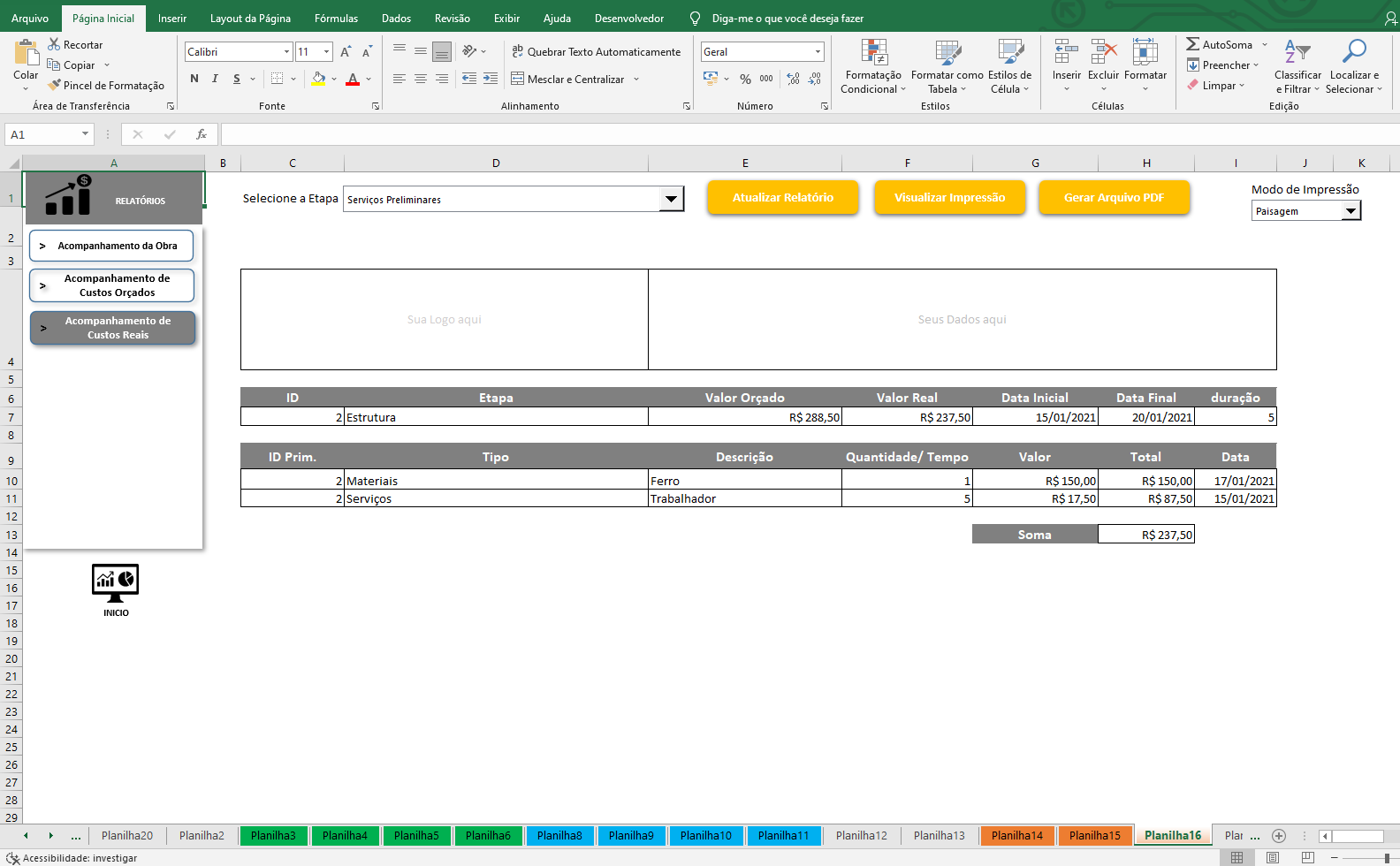
Task: Switch to the Planilha10 sheet tab
Action: pyautogui.click(x=705, y=835)
